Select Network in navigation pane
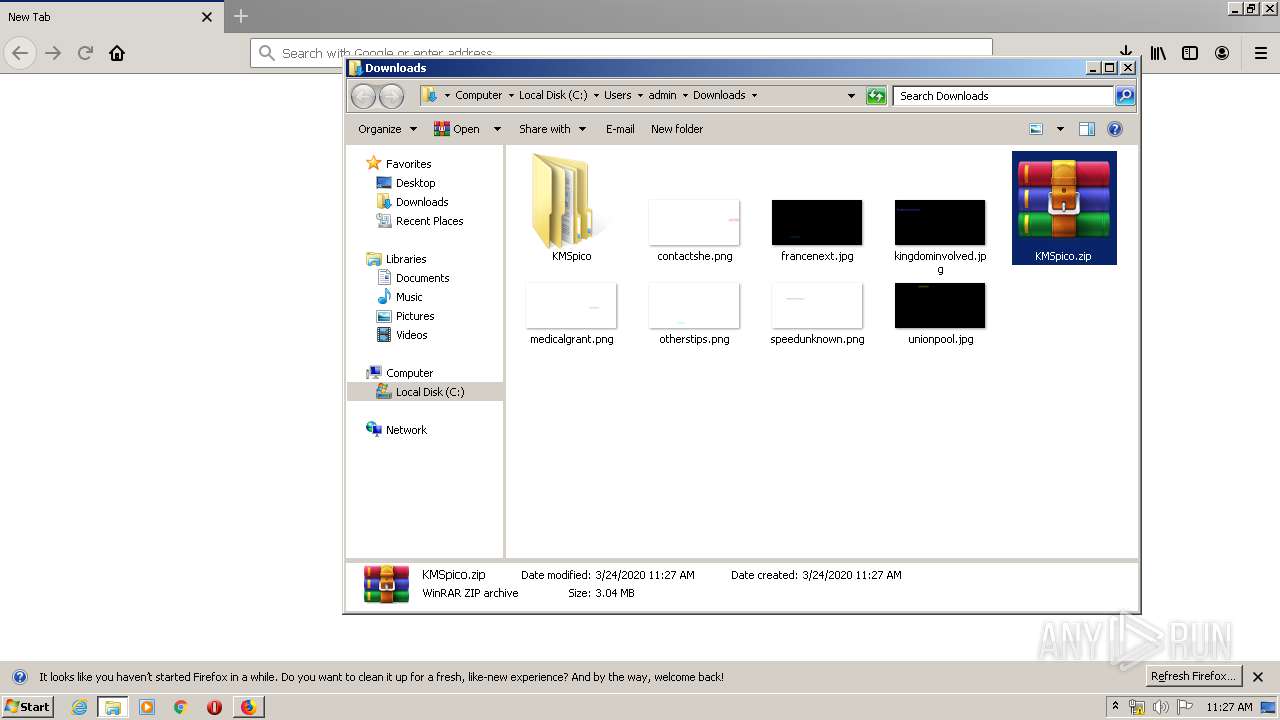1280x720 pixels. tap(397, 430)
